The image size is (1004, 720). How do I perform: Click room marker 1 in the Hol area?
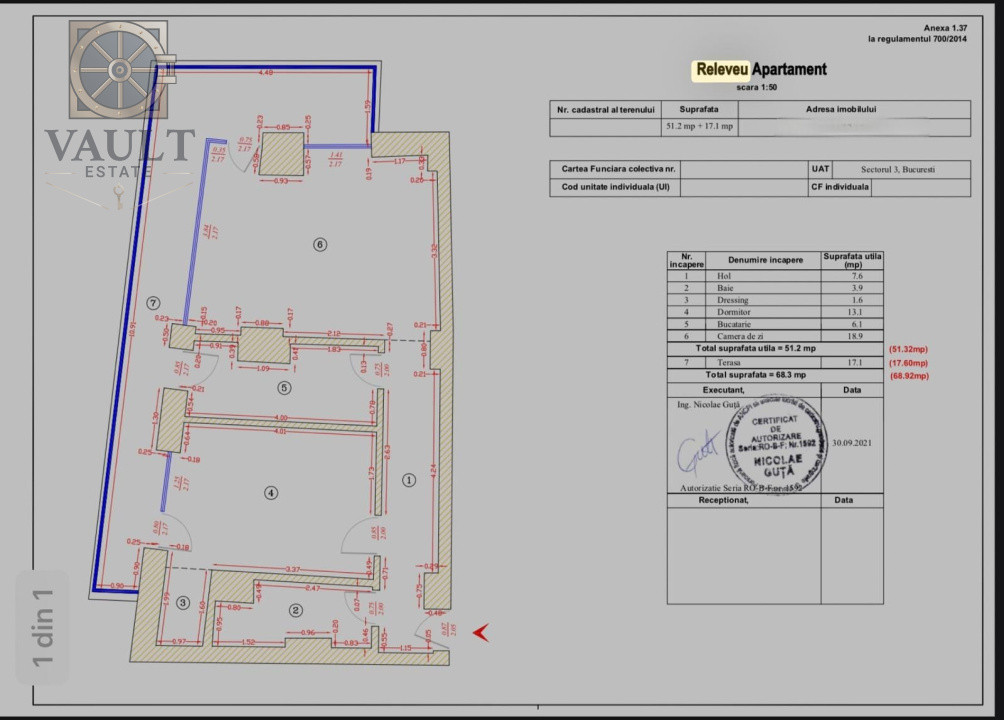click(x=409, y=480)
